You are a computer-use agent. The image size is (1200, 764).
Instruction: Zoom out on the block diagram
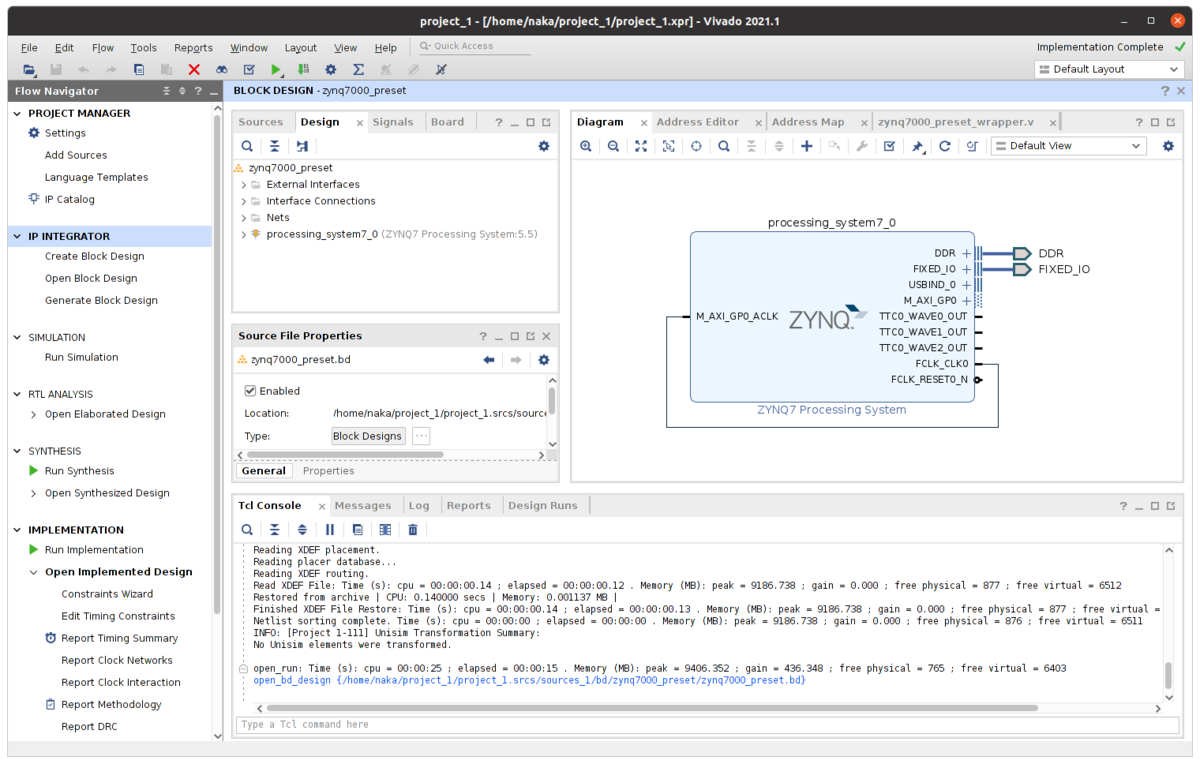[613, 146]
